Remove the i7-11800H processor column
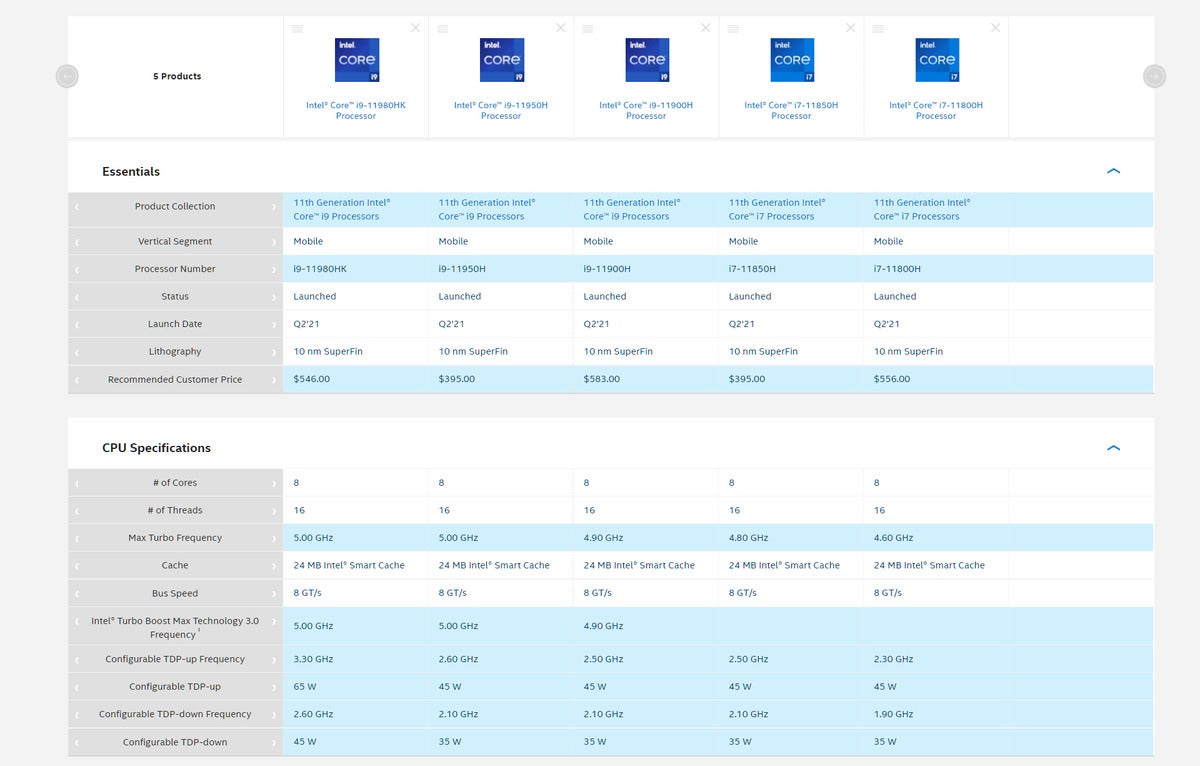 (995, 28)
